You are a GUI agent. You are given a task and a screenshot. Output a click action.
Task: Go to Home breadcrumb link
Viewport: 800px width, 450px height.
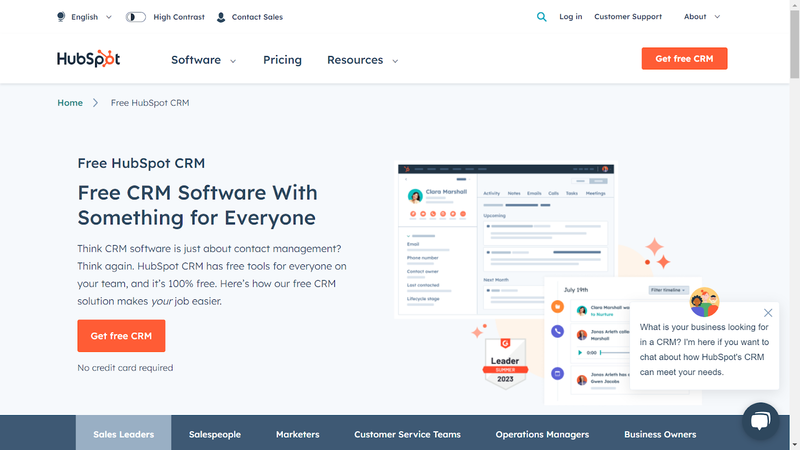pyautogui.click(x=70, y=103)
